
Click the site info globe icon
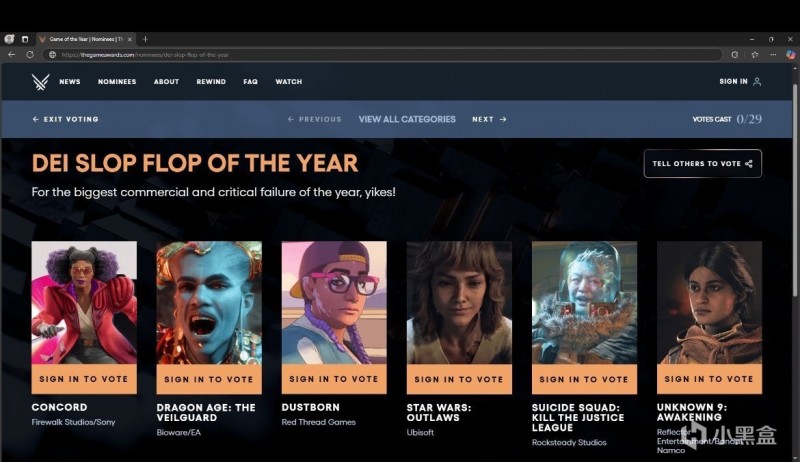(52, 55)
